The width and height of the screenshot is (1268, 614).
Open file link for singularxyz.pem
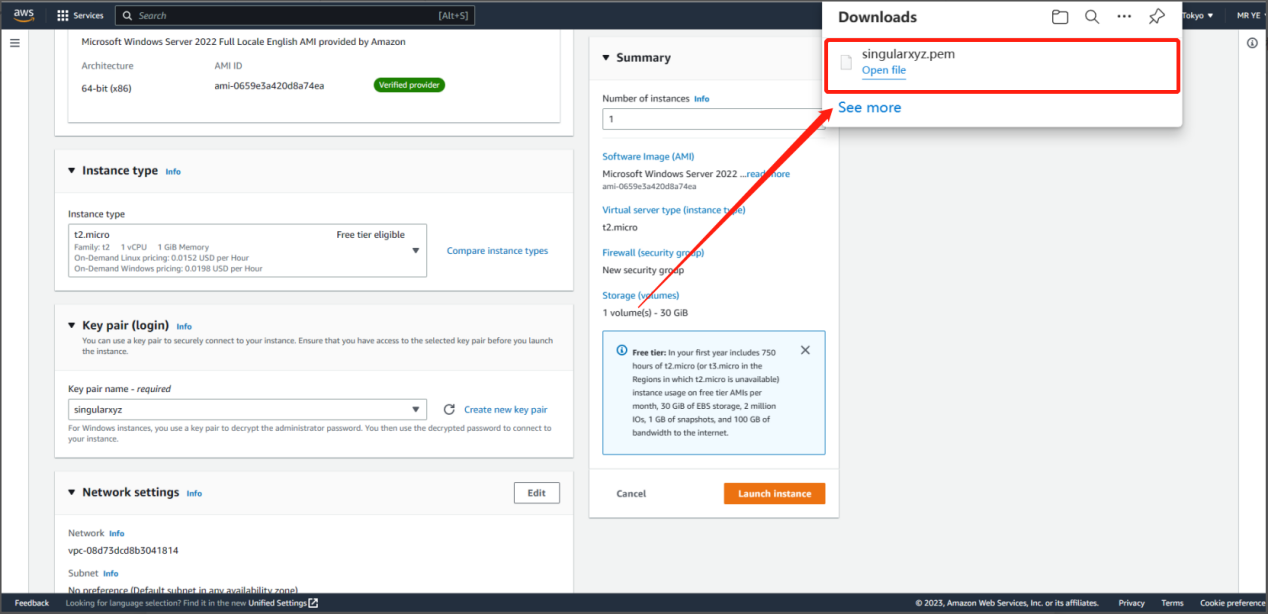[884, 70]
